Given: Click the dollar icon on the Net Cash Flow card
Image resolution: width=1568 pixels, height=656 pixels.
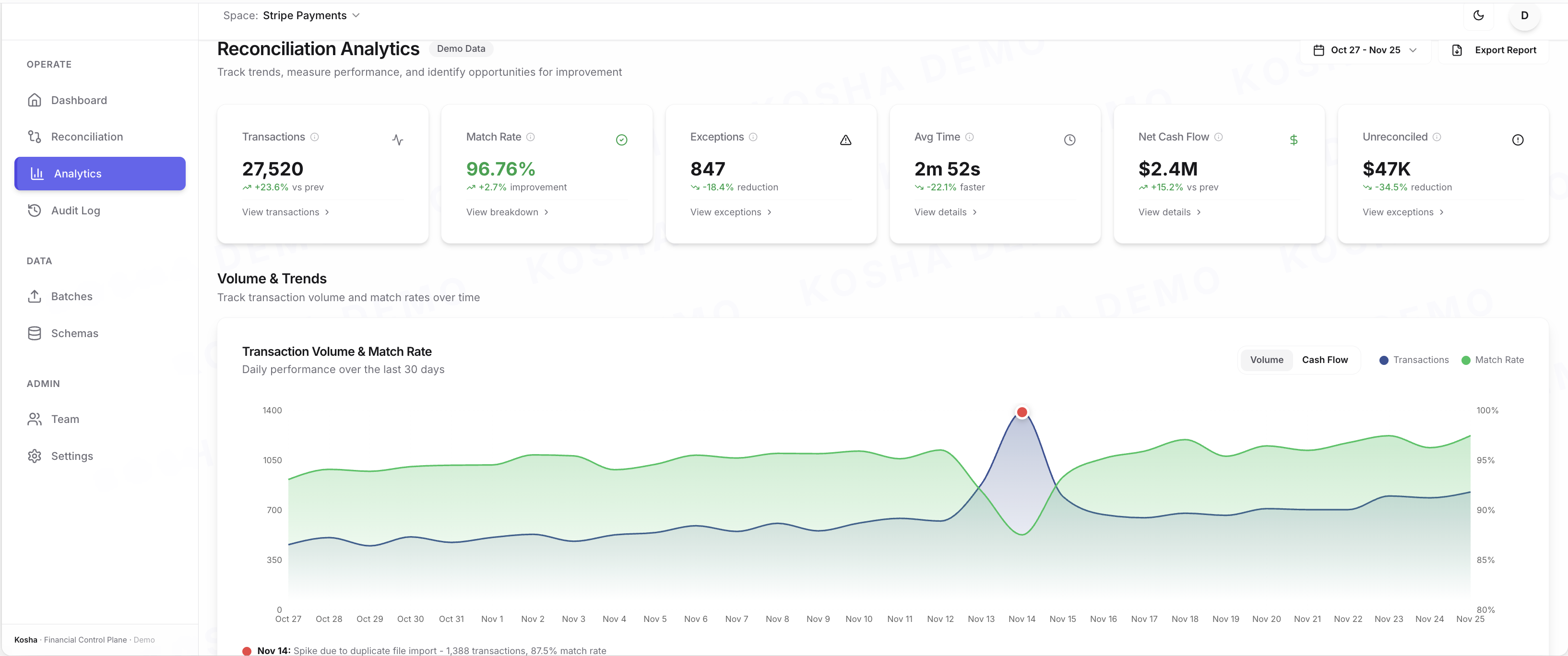Looking at the screenshot, I should point(1294,140).
